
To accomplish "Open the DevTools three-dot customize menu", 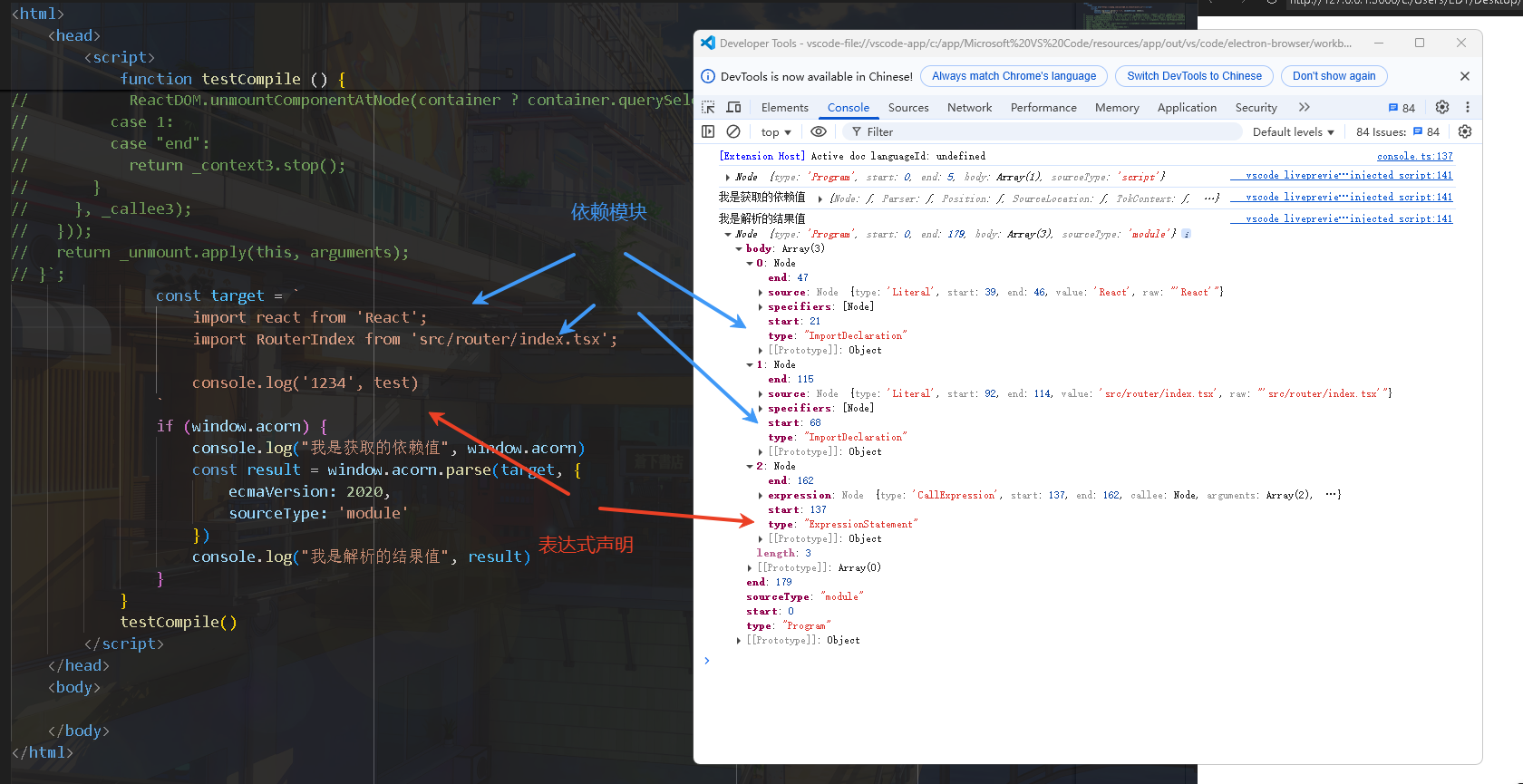I will click(1468, 107).
